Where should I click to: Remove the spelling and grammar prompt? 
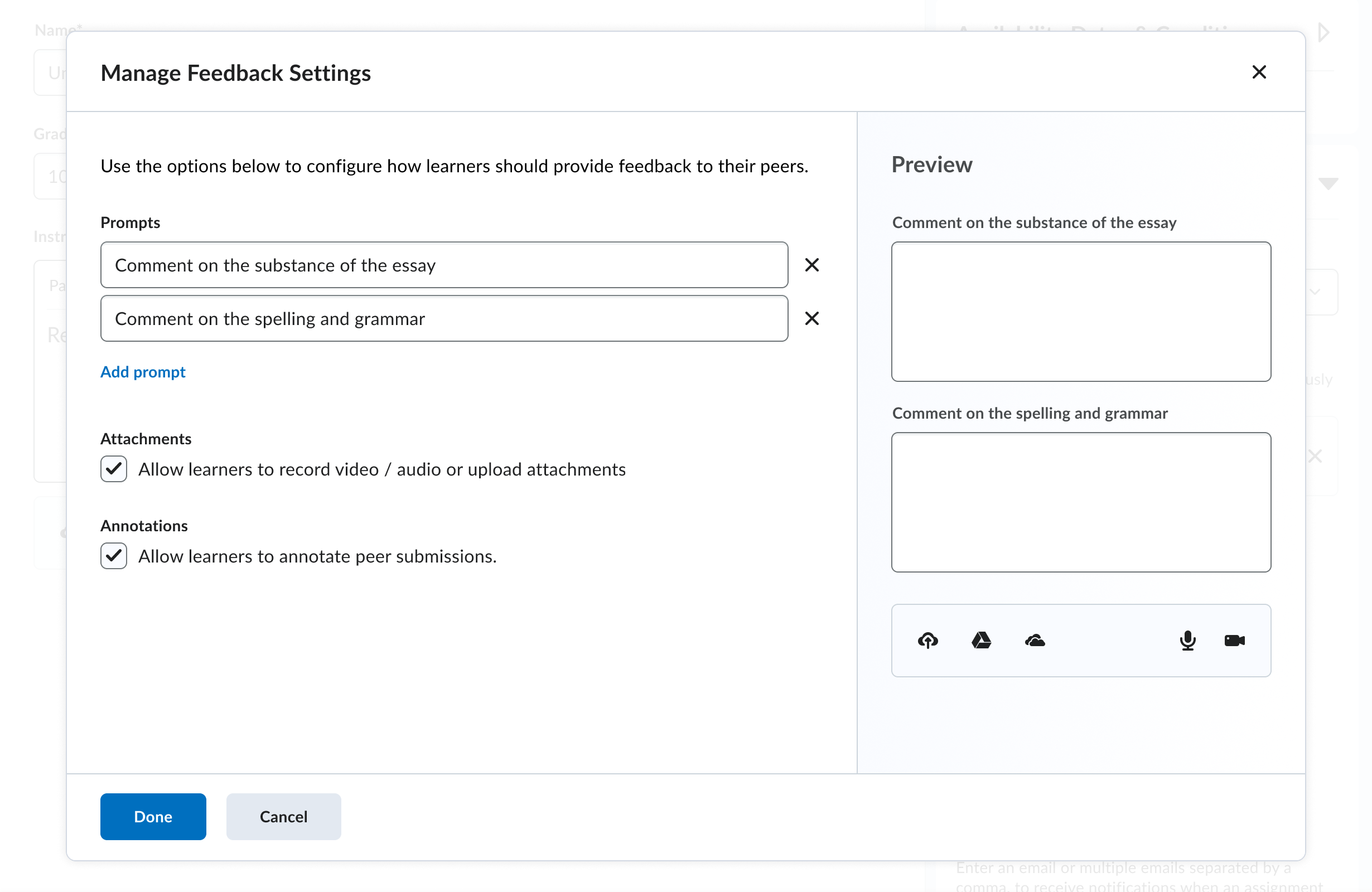[811, 319]
